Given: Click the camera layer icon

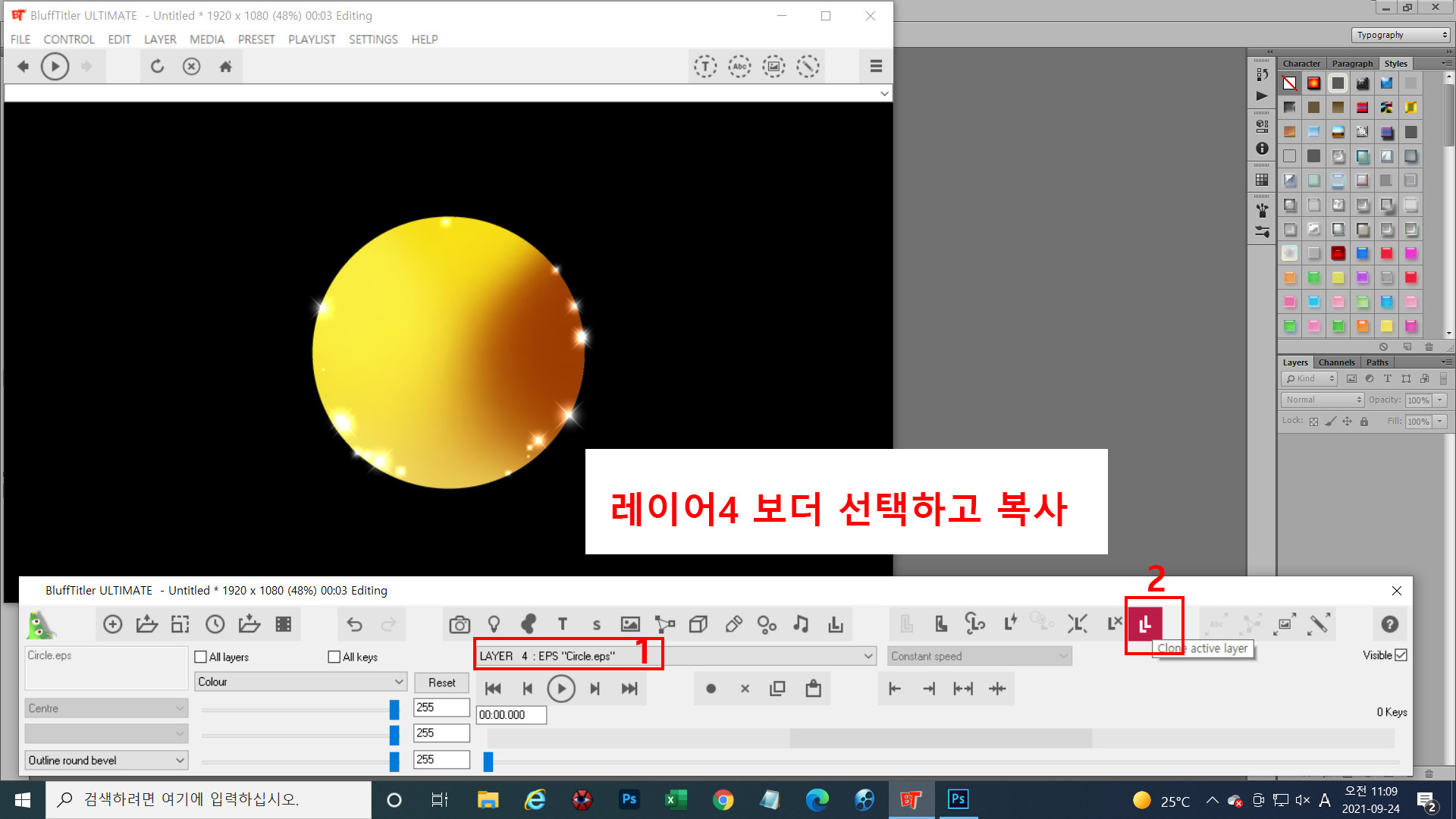Looking at the screenshot, I should pos(459,624).
